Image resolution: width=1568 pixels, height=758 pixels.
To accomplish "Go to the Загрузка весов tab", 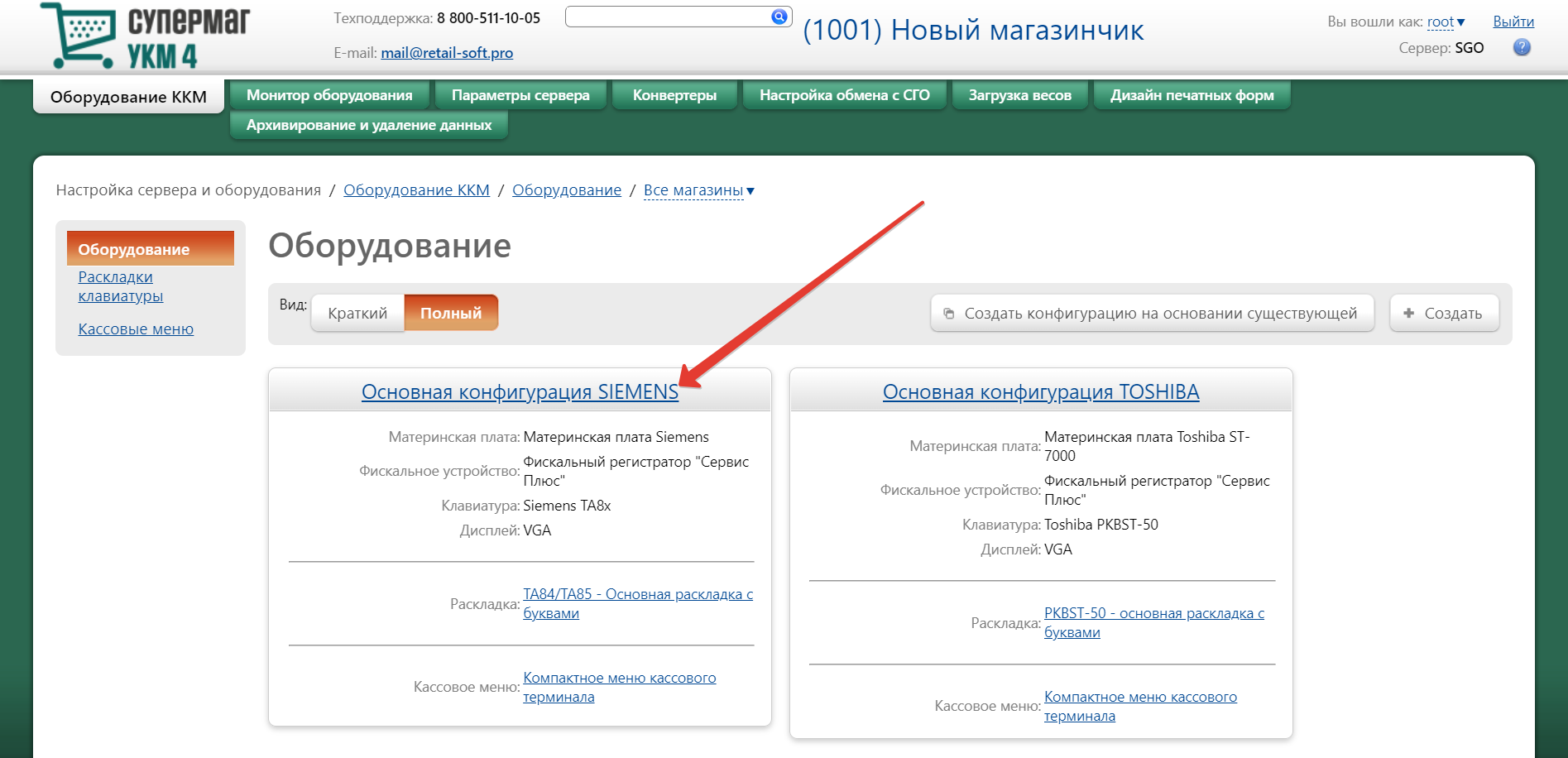I will [x=1020, y=95].
